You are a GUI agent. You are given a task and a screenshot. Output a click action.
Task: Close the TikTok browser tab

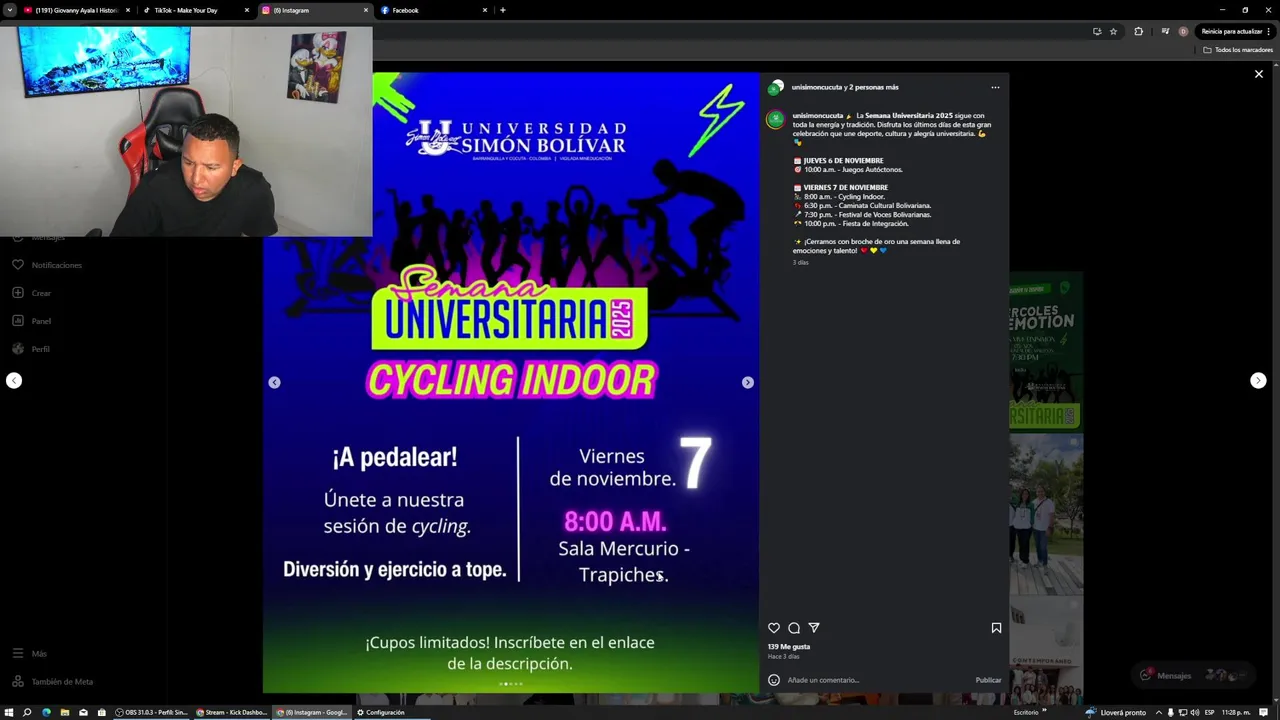pos(247,10)
